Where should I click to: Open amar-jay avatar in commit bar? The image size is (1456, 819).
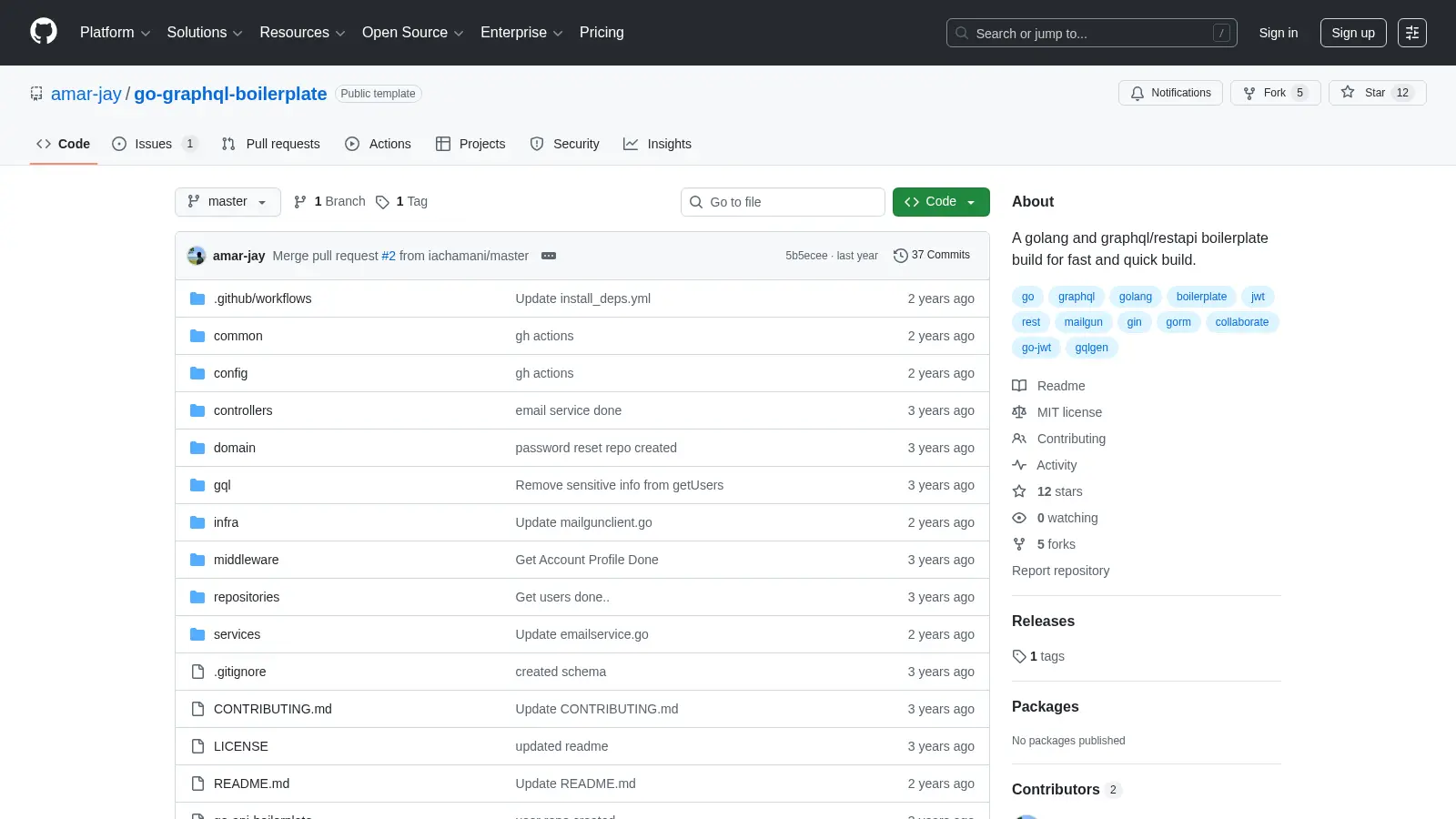click(197, 256)
